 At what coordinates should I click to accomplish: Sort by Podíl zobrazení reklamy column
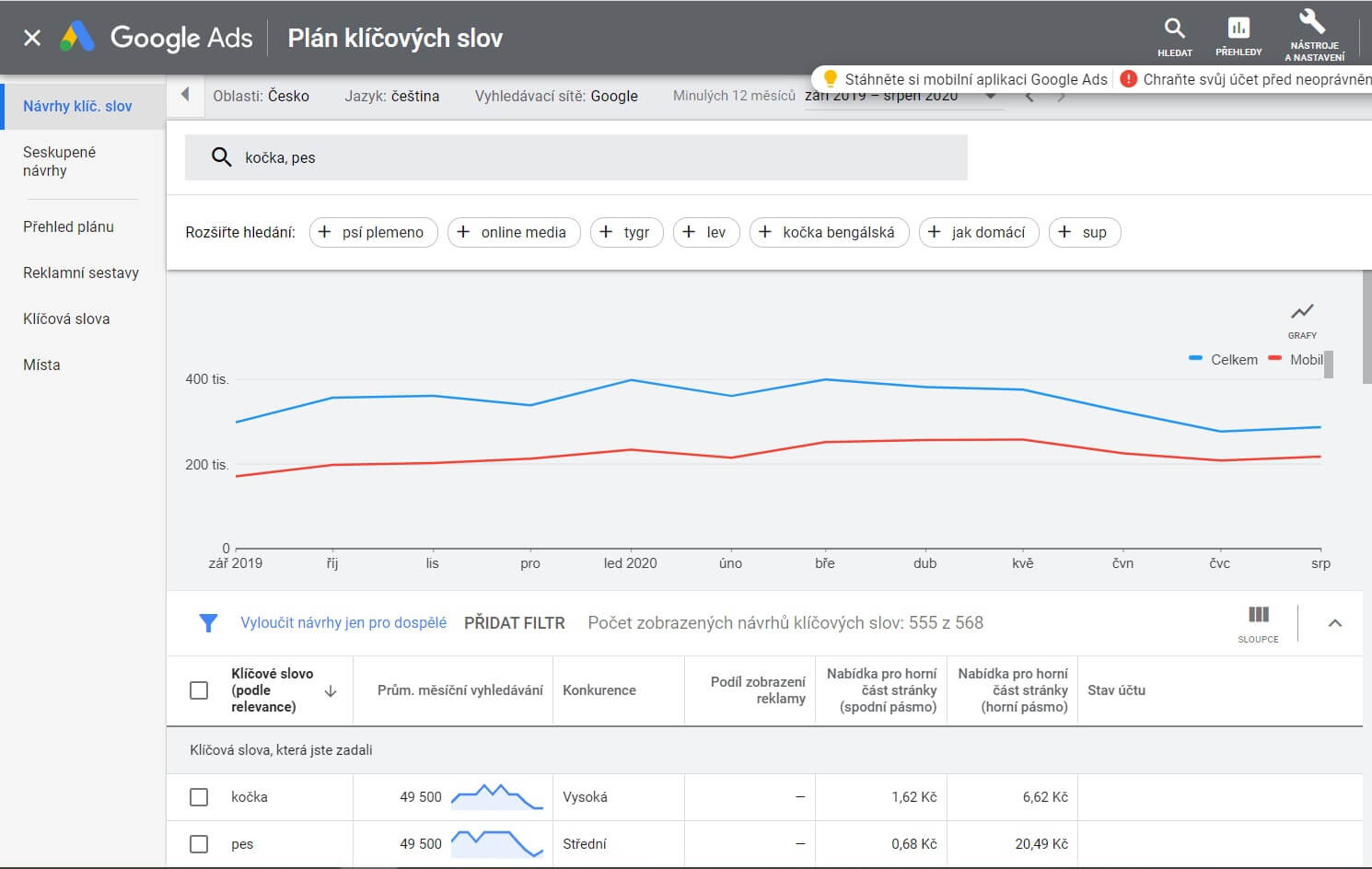[758, 690]
